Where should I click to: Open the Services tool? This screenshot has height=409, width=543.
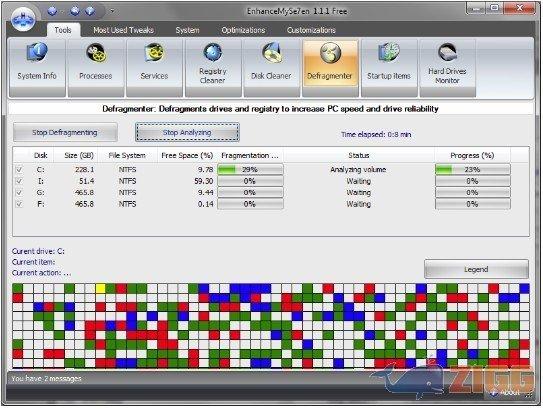coord(154,68)
